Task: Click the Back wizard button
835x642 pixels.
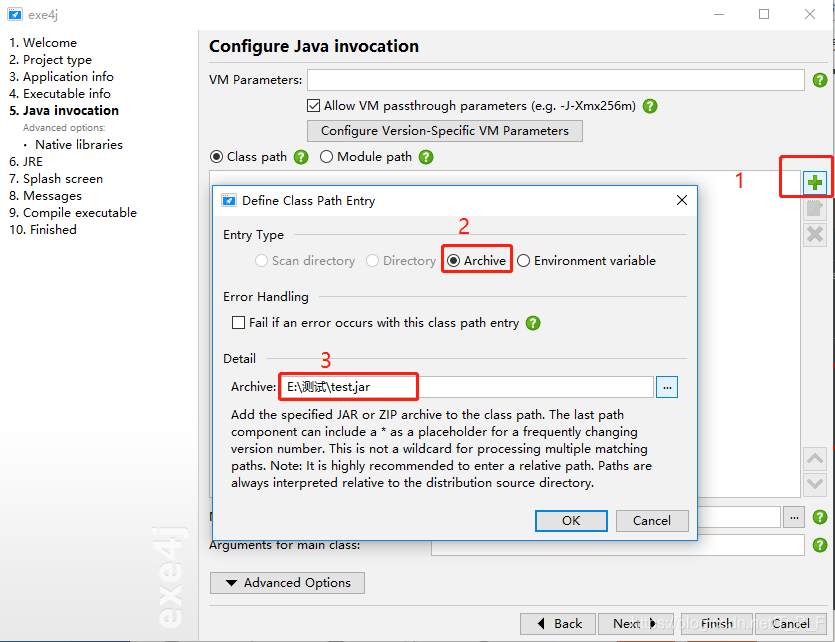Action: [558, 623]
